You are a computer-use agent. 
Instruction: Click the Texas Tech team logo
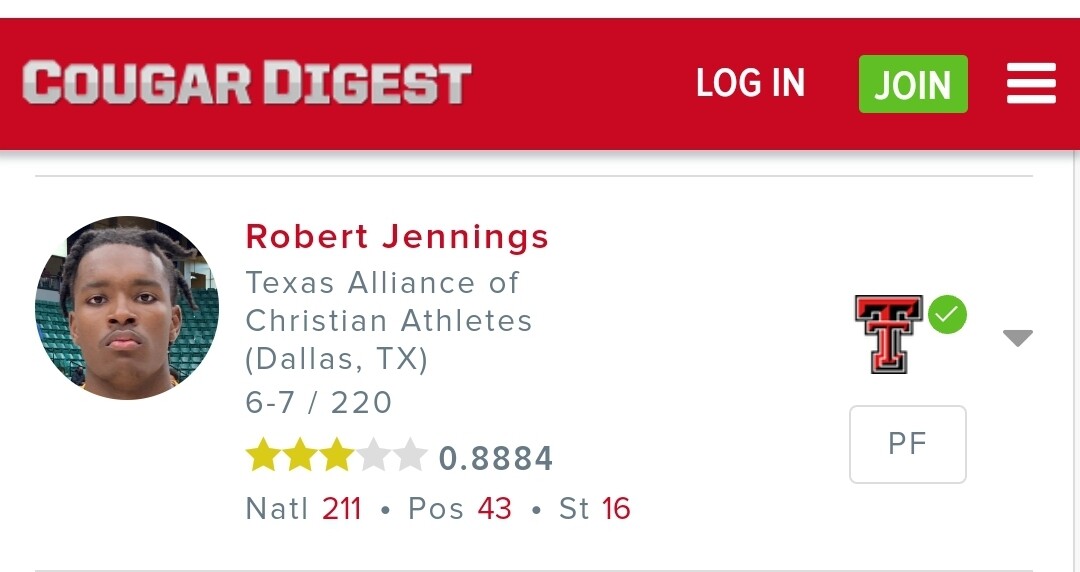click(x=889, y=334)
